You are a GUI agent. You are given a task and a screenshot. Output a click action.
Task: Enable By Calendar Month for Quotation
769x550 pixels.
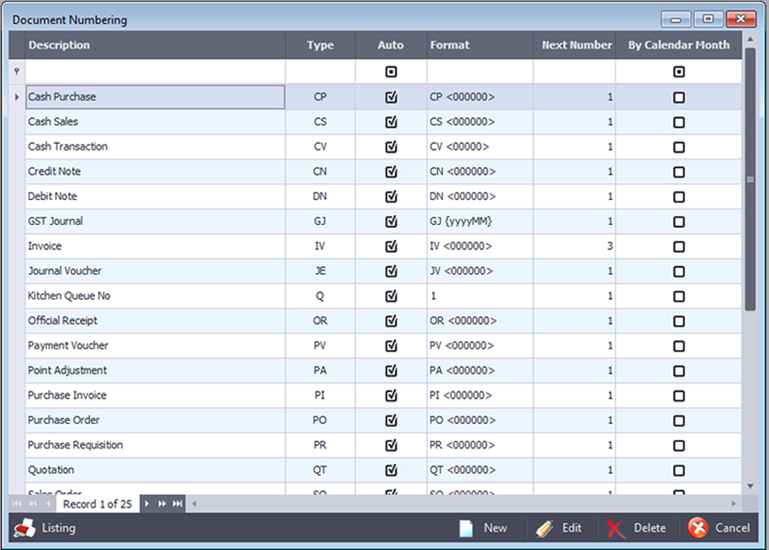click(x=679, y=471)
